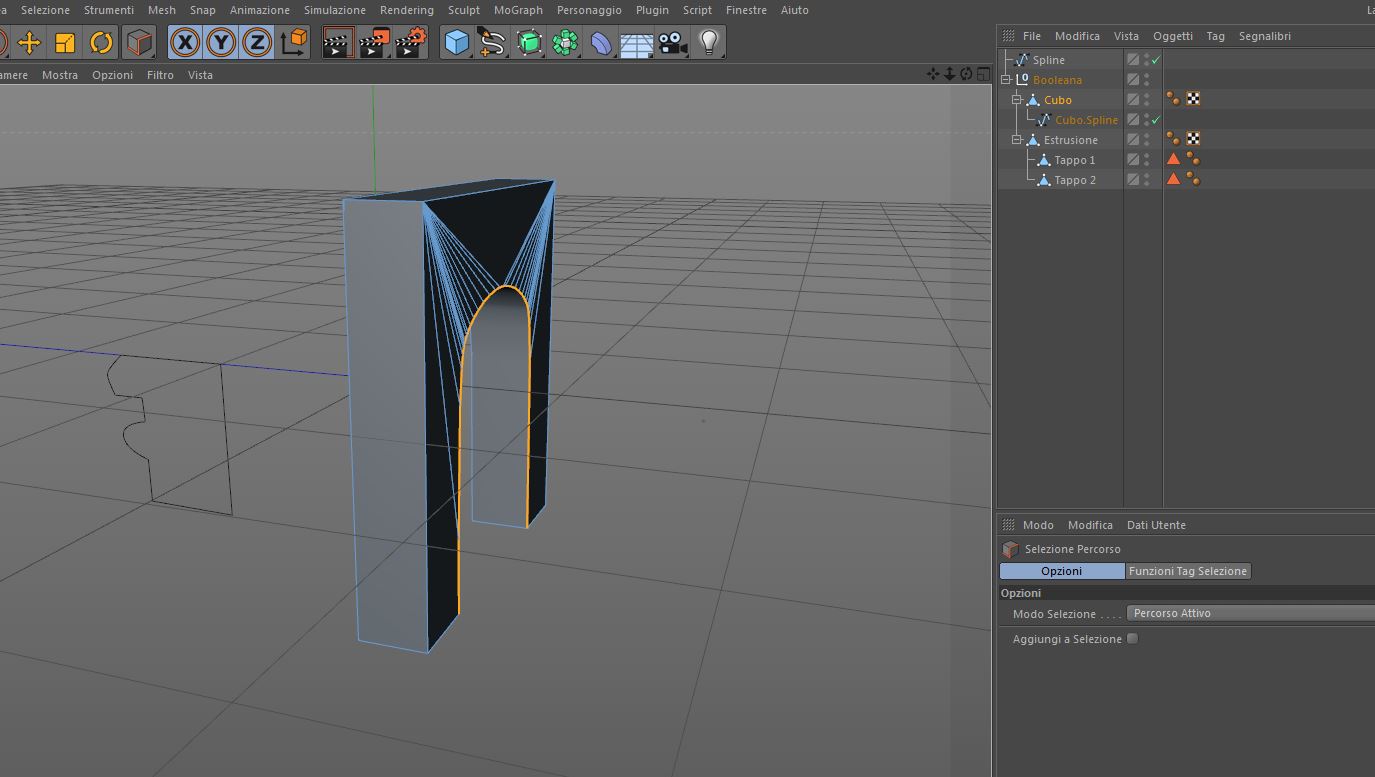Screen dimensions: 1375x777
Task: Toggle the Z axis lock
Action: click(x=257, y=42)
